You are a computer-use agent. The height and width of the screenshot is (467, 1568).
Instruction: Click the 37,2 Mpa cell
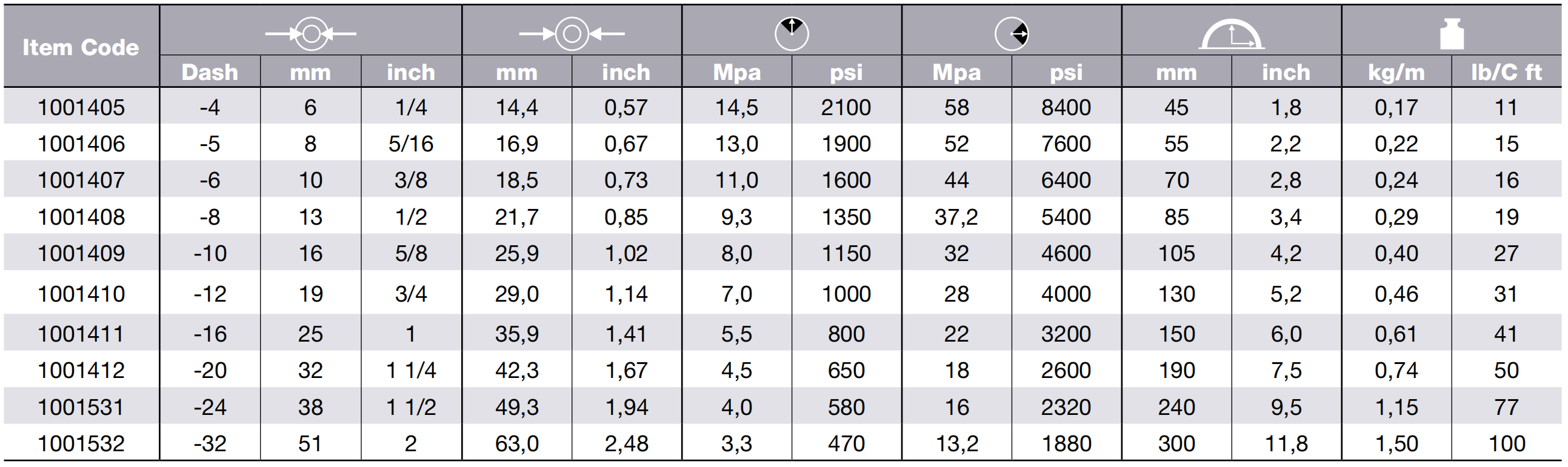pos(956,217)
